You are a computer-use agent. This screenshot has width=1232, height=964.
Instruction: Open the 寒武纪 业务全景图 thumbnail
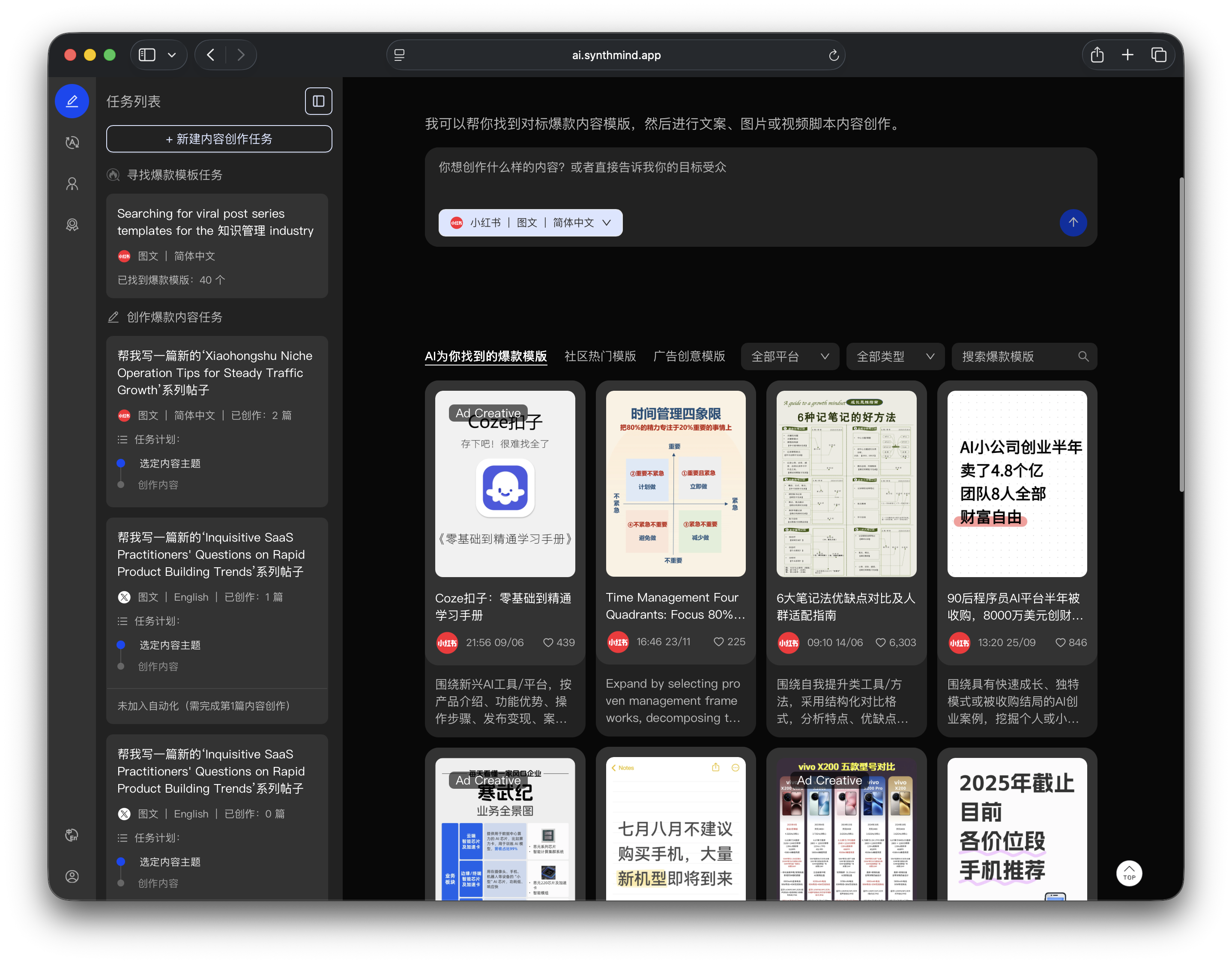pos(505,829)
